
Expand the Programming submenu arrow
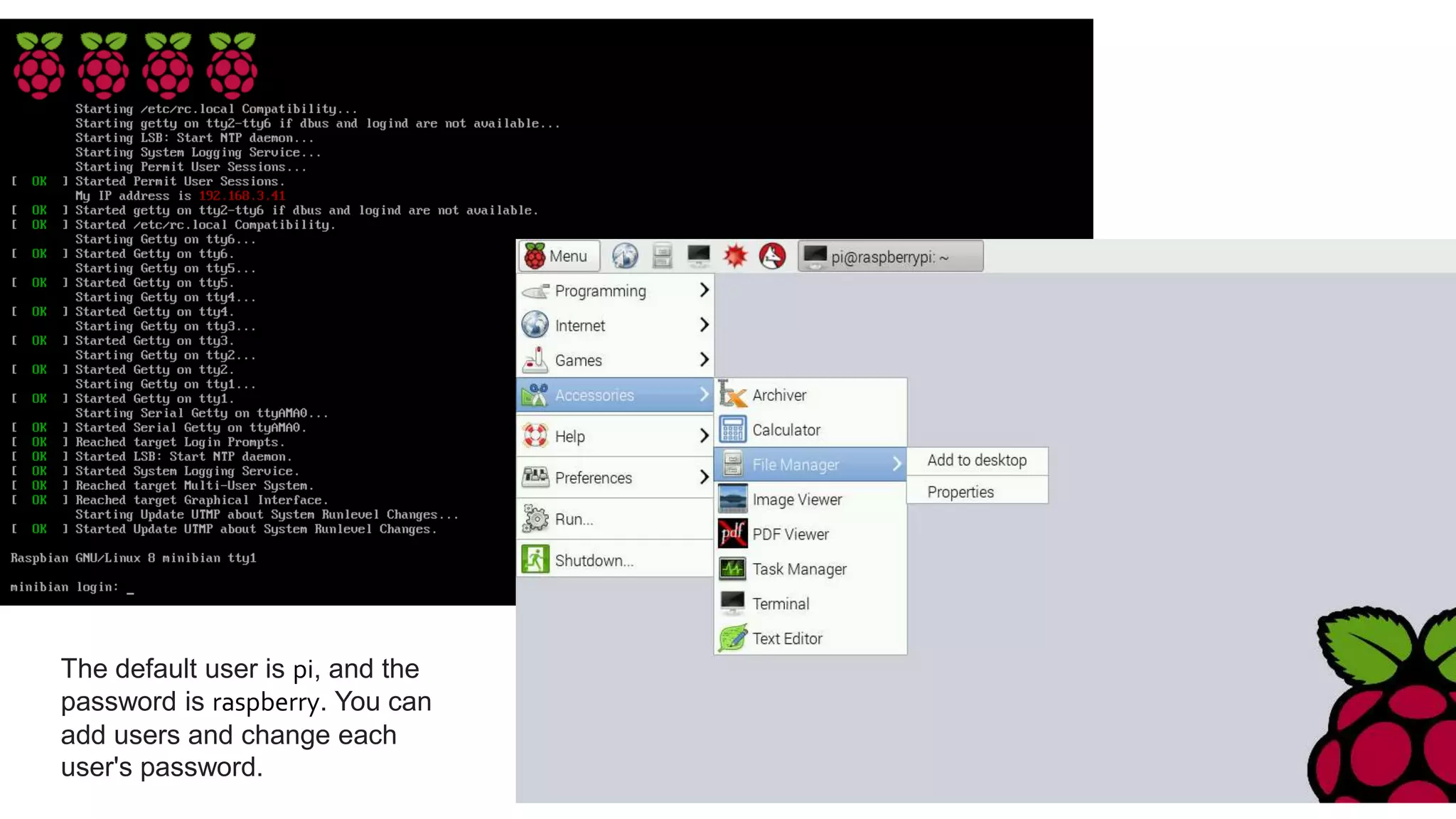704,290
